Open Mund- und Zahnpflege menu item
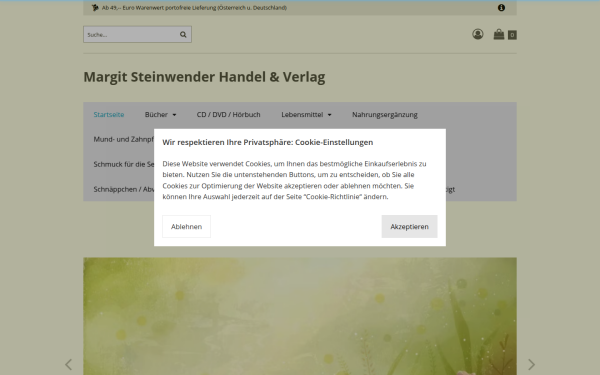The height and width of the screenshot is (375, 600). [x=124, y=139]
